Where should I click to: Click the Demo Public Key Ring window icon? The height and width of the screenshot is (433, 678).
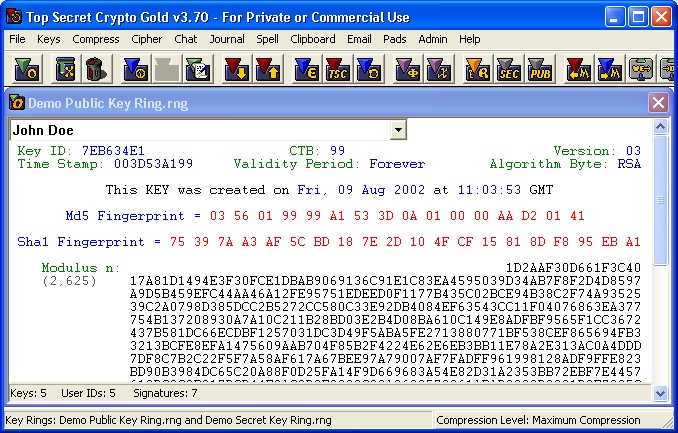click(16, 103)
